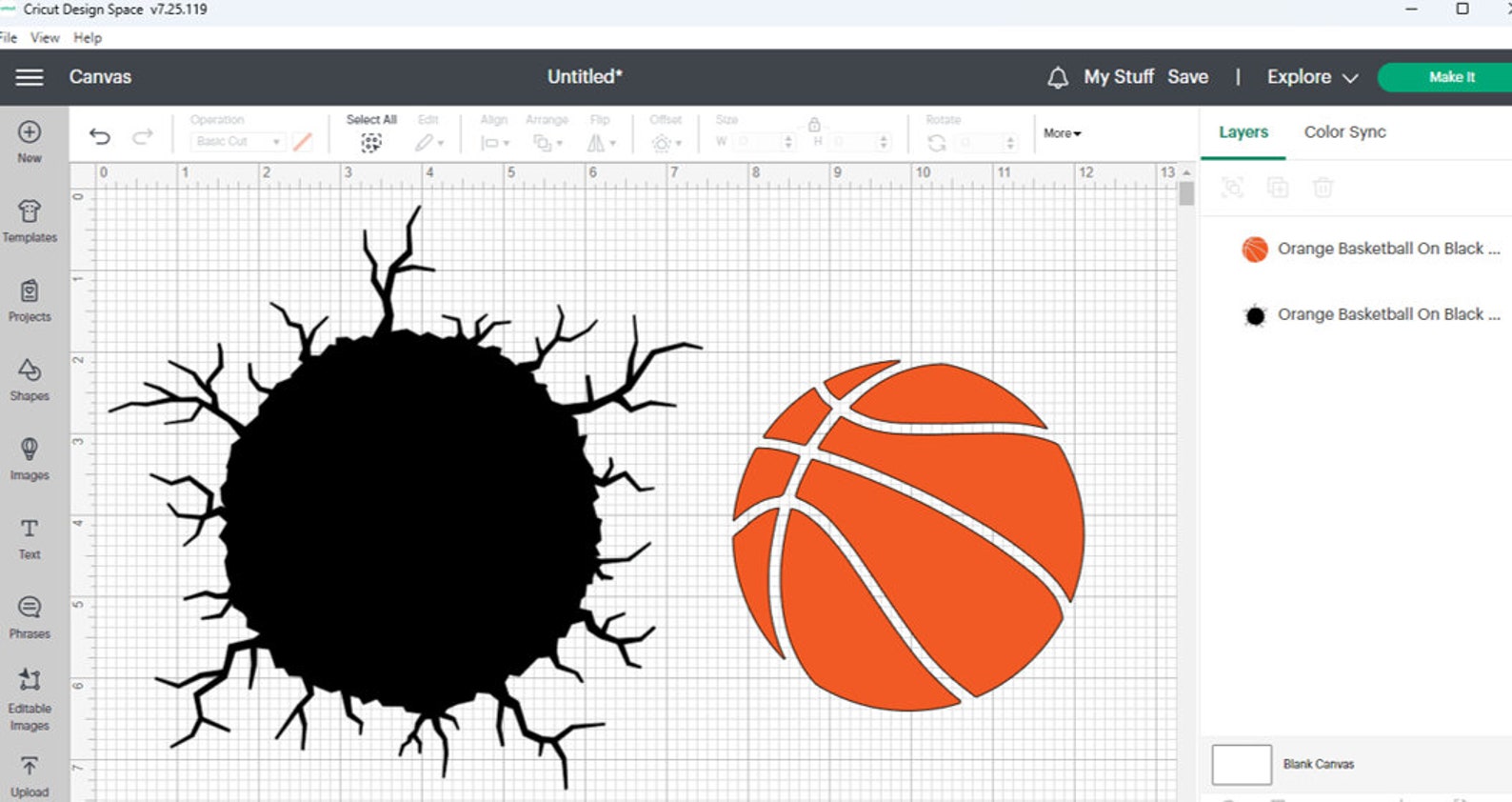Open Projects in the sidebar

[30, 300]
